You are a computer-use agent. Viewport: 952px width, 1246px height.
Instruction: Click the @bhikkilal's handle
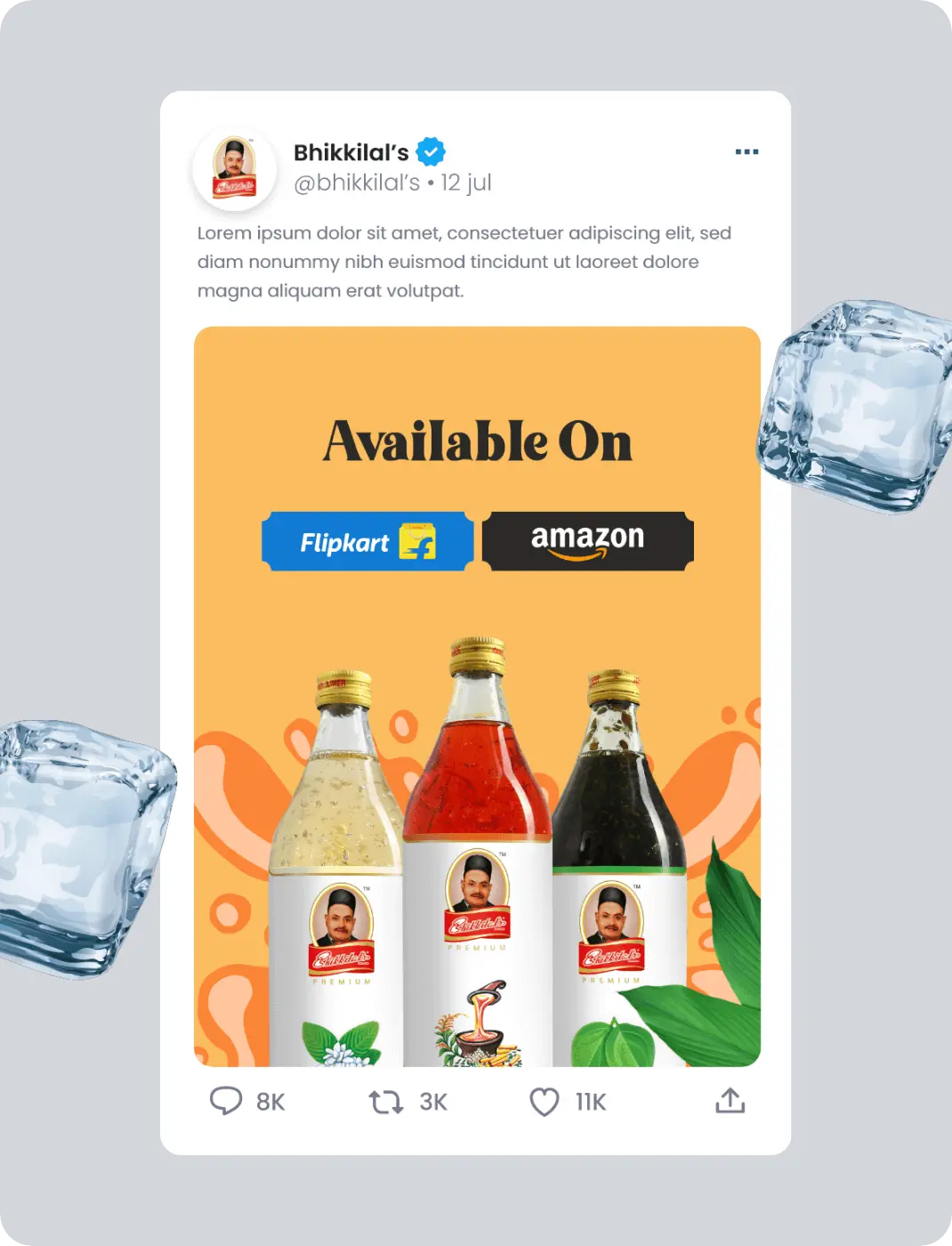(x=357, y=182)
